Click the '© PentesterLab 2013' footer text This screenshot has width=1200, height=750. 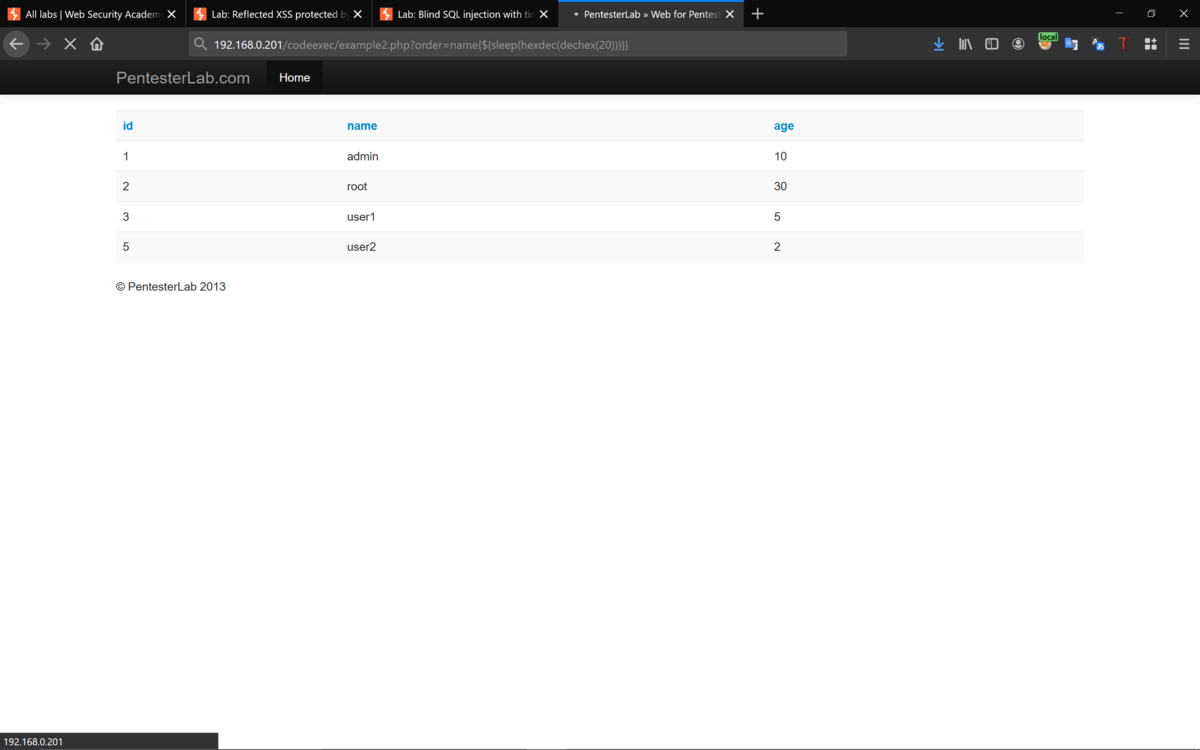[171, 286]
